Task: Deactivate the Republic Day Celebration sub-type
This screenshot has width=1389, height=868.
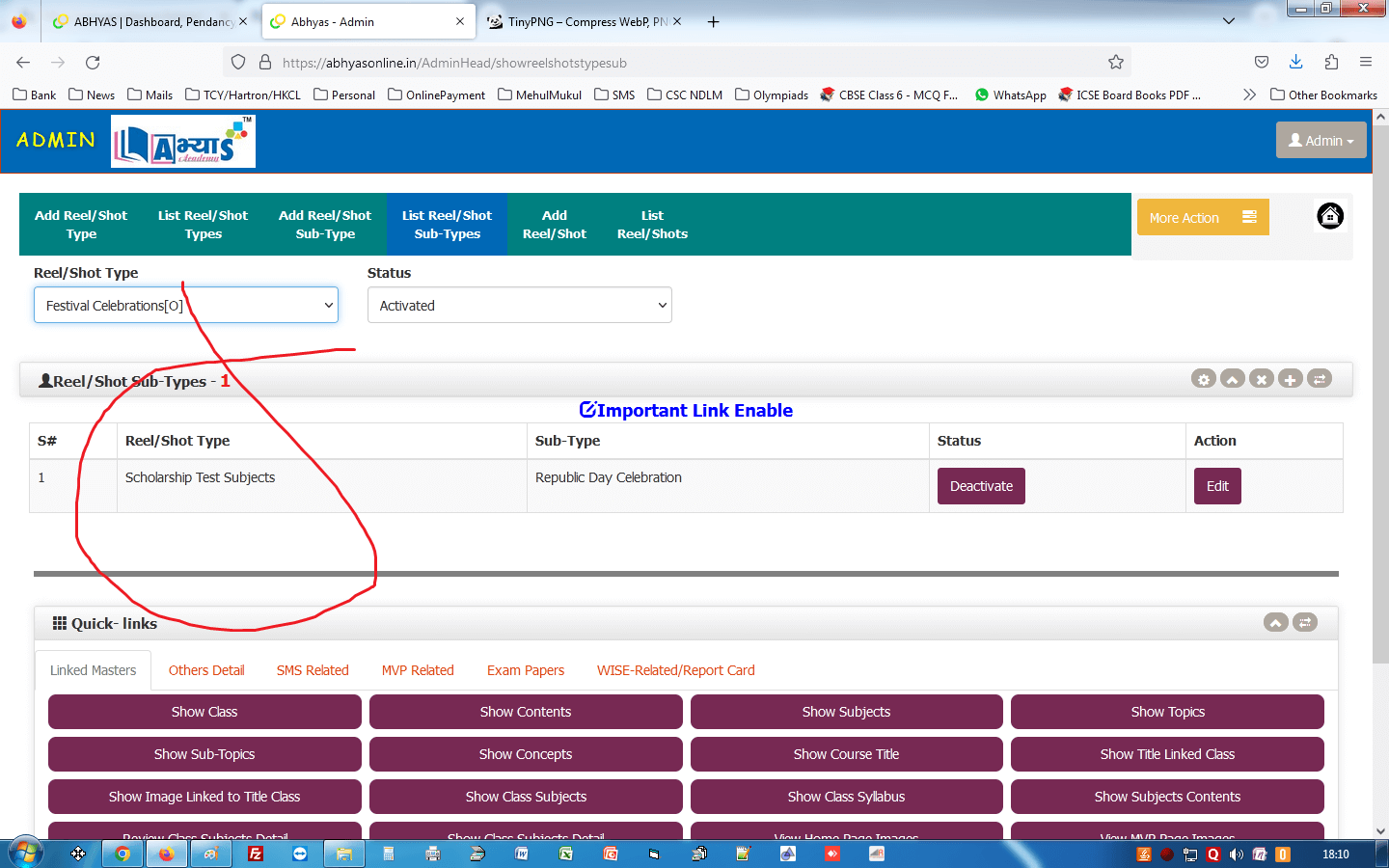Action: (980, 486)
